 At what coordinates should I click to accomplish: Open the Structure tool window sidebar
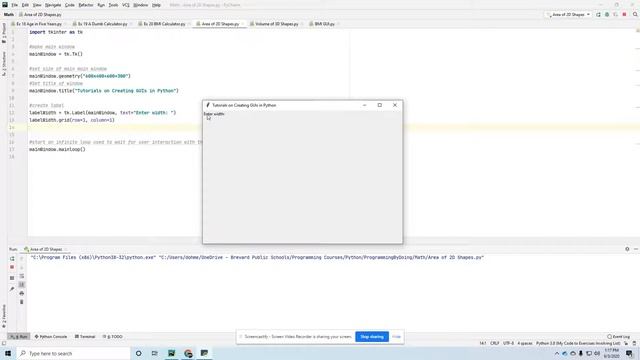point(4,64)
